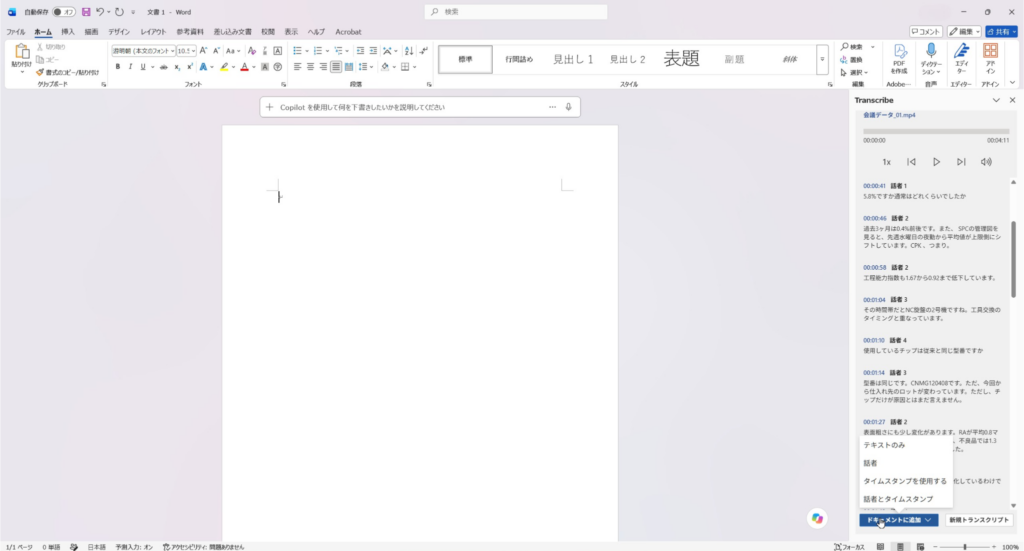Increase font size with the larger A icon

pos(203,50)
